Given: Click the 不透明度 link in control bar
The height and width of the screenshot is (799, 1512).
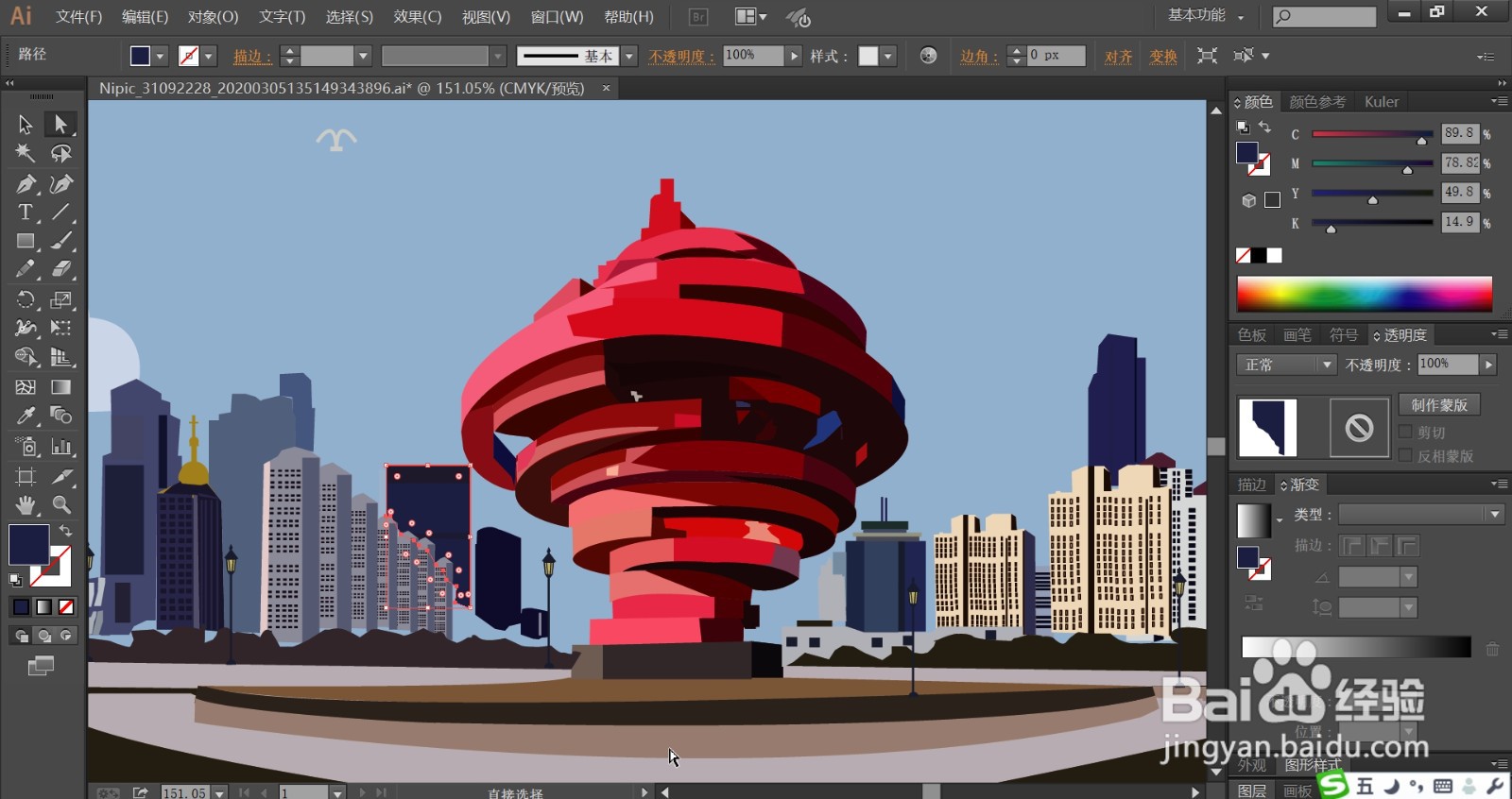Looking at the screenshot, I should point(681,57).
